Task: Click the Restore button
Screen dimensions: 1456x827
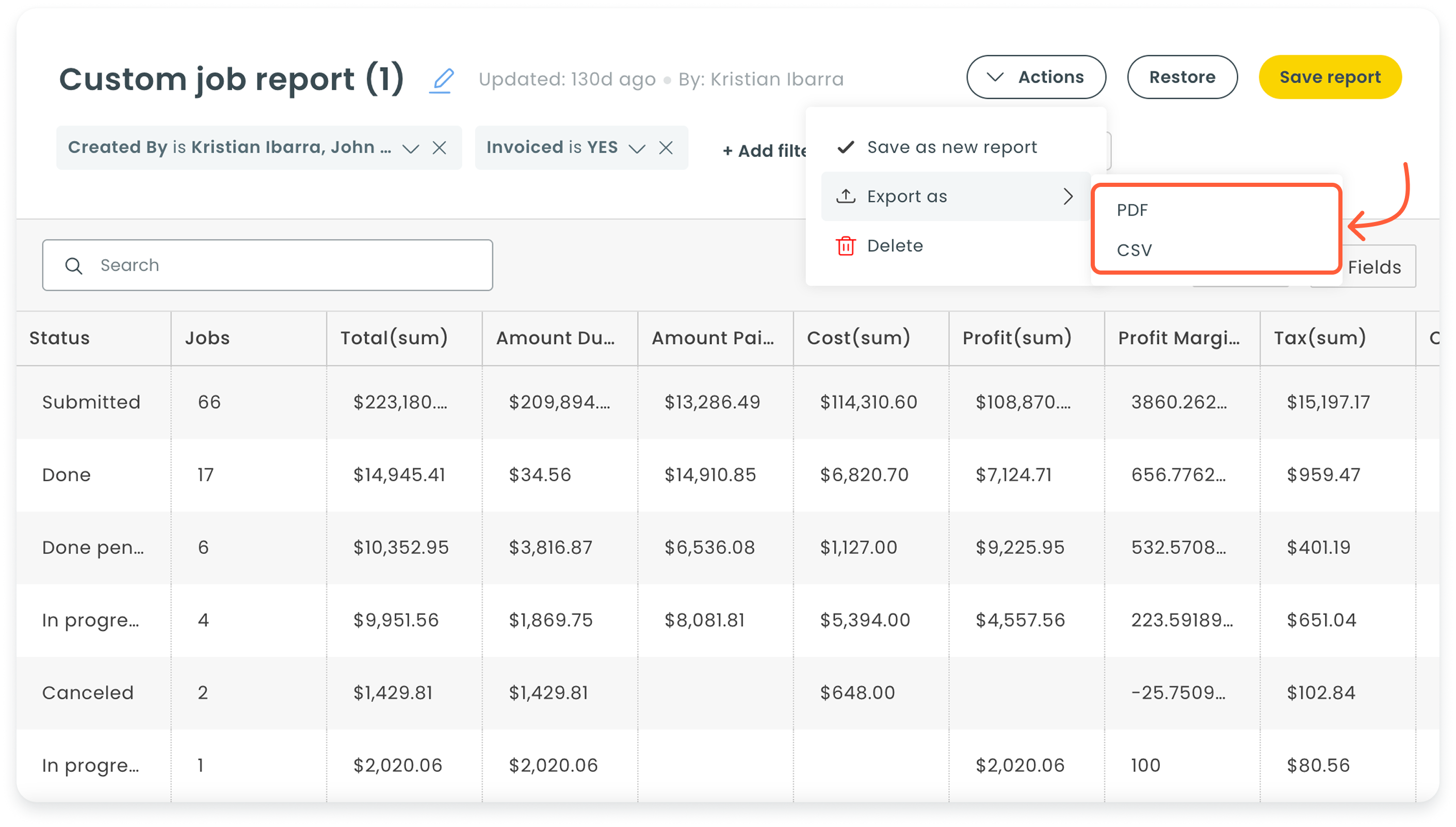Action: tap(1182, 77)
